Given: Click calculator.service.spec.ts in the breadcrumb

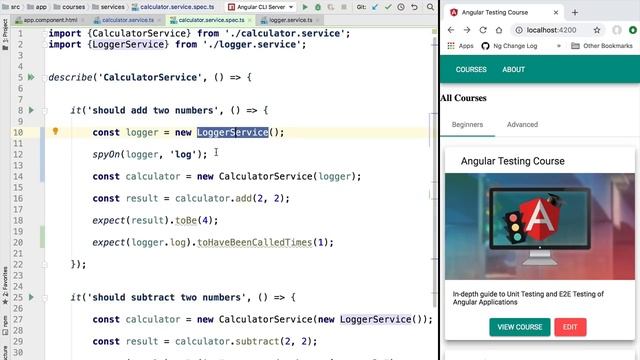Looking at the screenshot, I should 173,7.
